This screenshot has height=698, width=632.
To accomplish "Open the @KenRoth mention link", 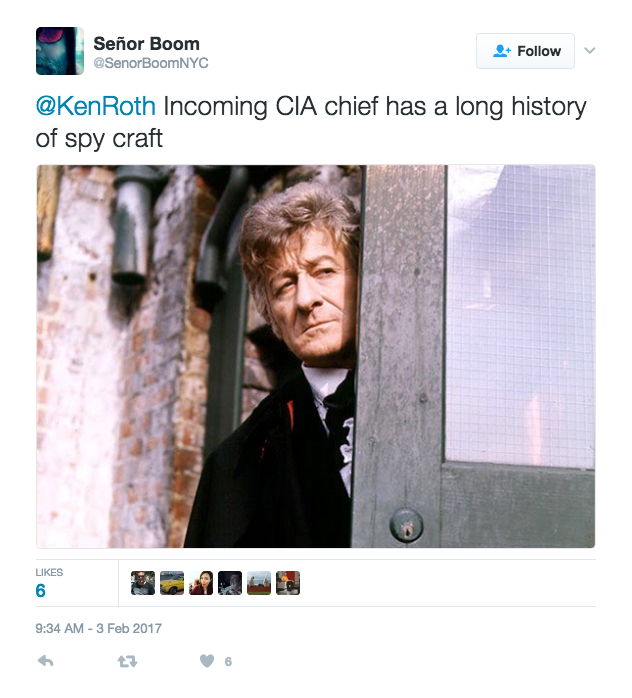I will [96, 107].
